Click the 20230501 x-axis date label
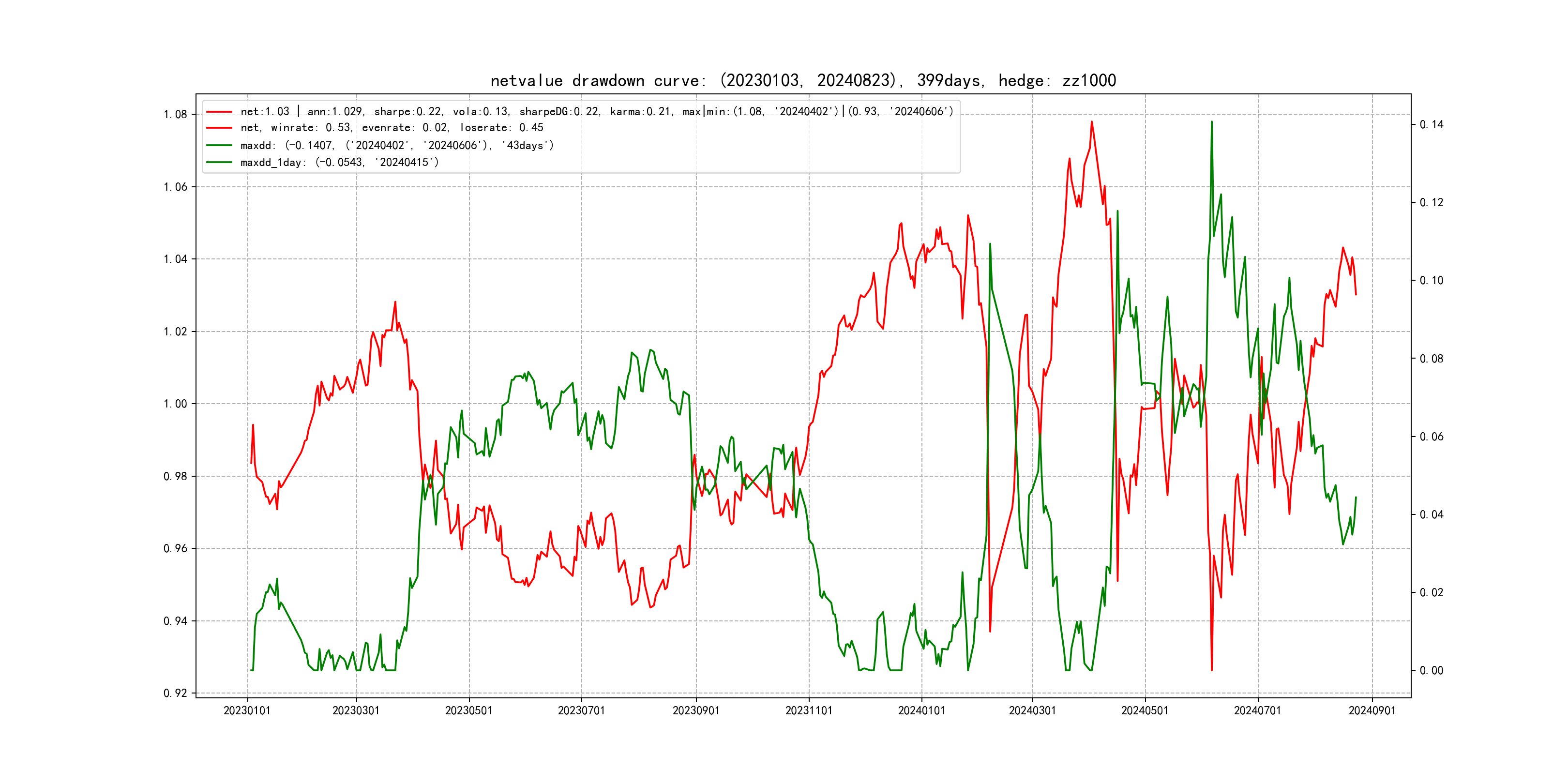The width and height of the screenshot is (1568, 784). point(468,711)
